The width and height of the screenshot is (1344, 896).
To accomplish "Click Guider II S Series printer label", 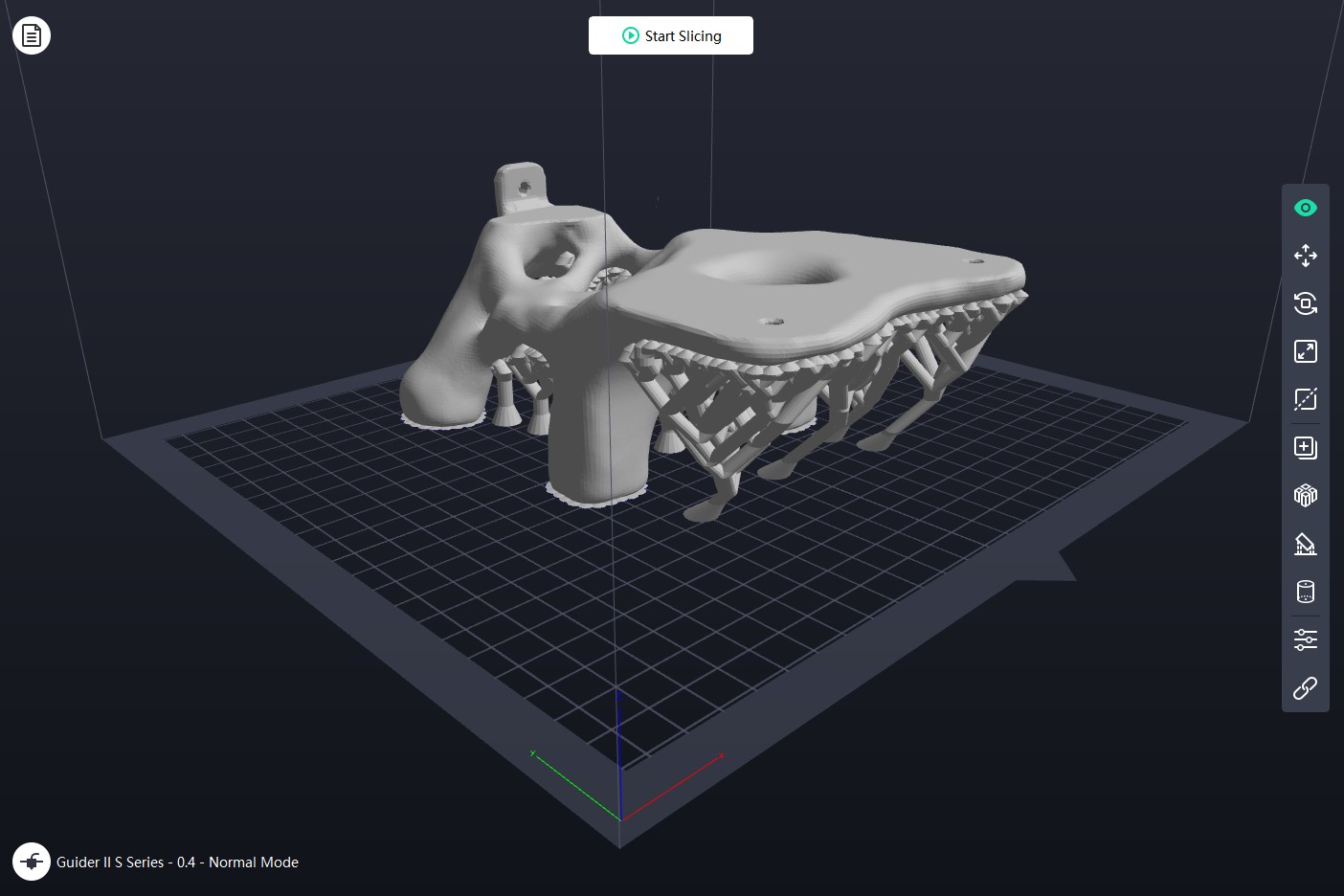I will coord(177,862).
